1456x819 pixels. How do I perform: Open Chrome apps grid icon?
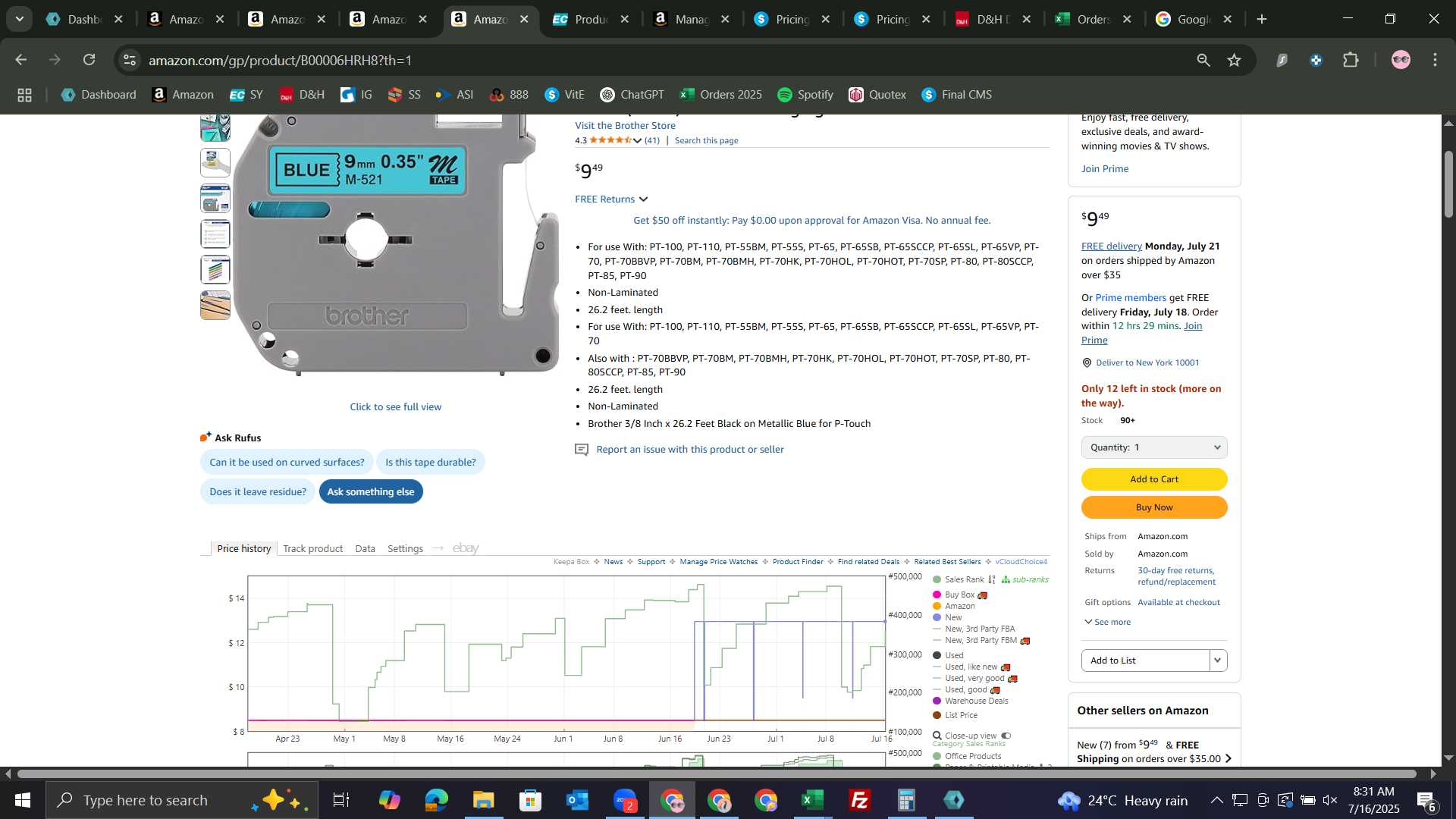click(24, 95)
